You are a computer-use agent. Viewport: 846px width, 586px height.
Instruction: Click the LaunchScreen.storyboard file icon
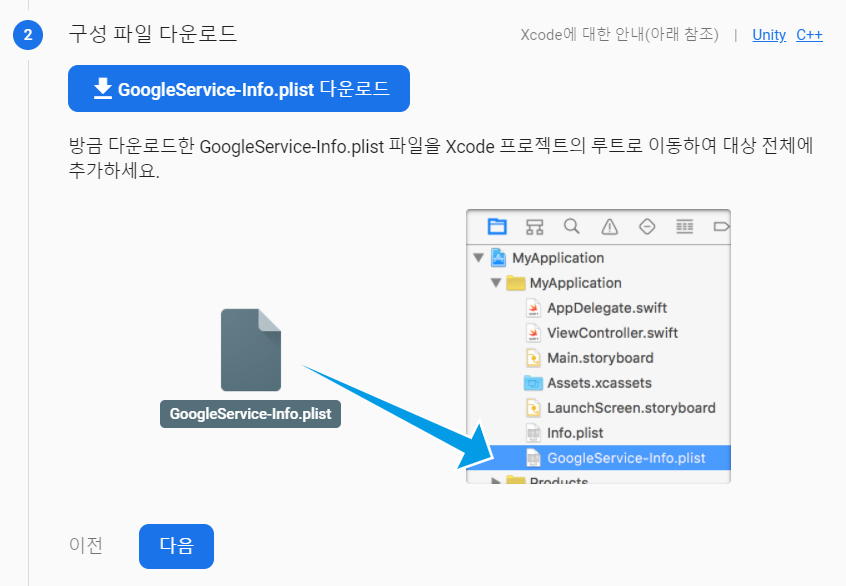pyautogui.click(x=533, y=408)
